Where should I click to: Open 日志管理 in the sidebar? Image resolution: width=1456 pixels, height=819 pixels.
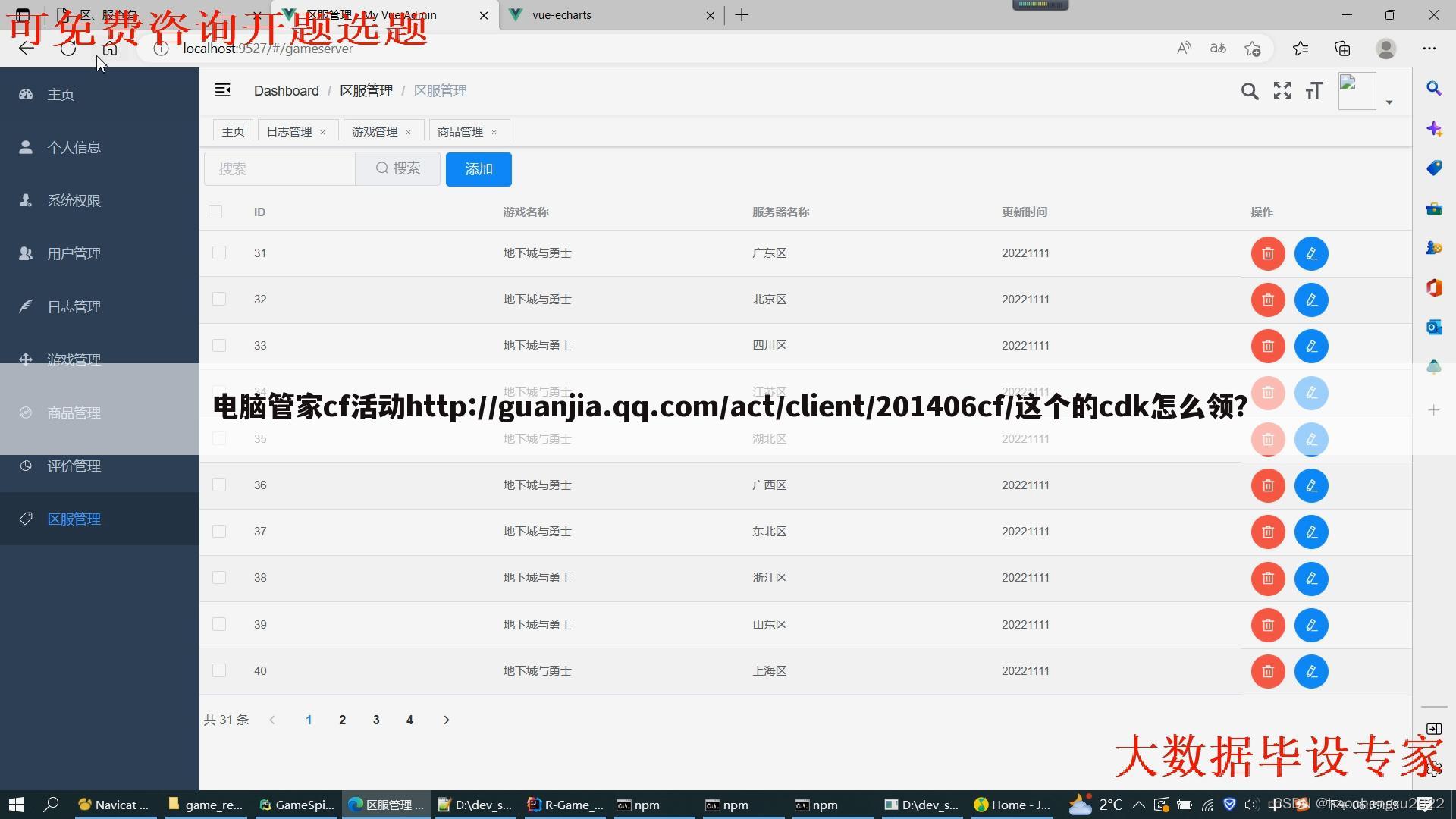click(x=99, y=306)
